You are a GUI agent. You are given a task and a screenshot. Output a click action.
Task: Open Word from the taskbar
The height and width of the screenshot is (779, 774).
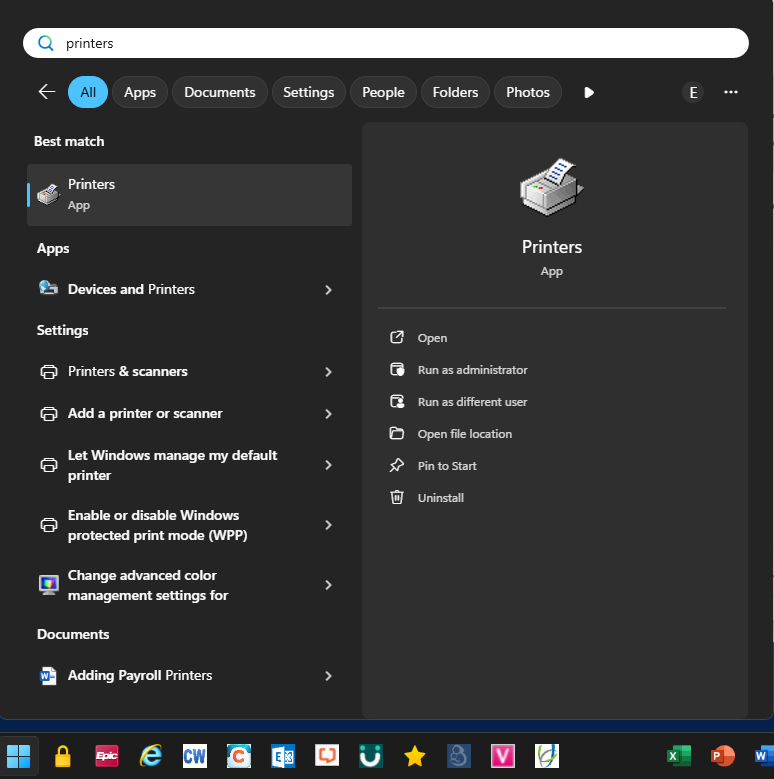click(x=764, y=756)
